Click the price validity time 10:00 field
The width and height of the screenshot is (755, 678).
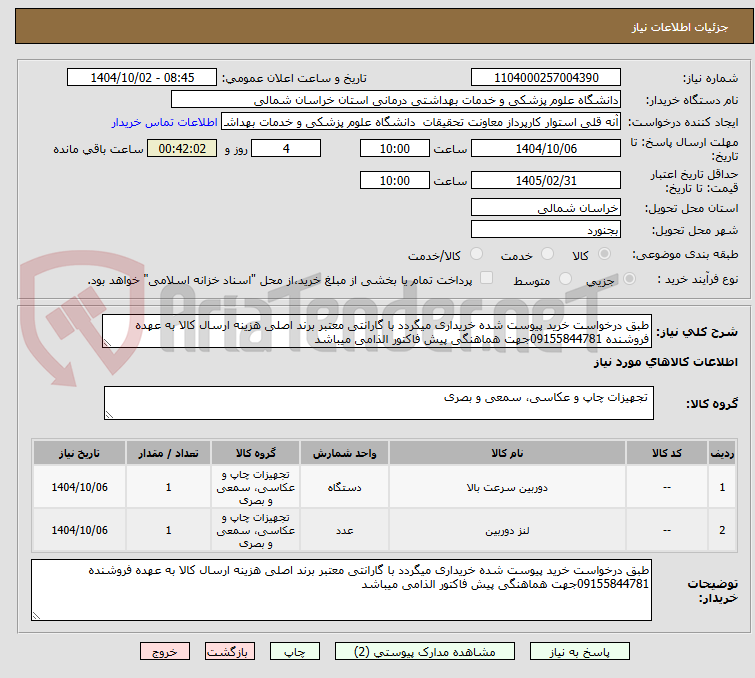pyautogui.click(x=394, y=181)
